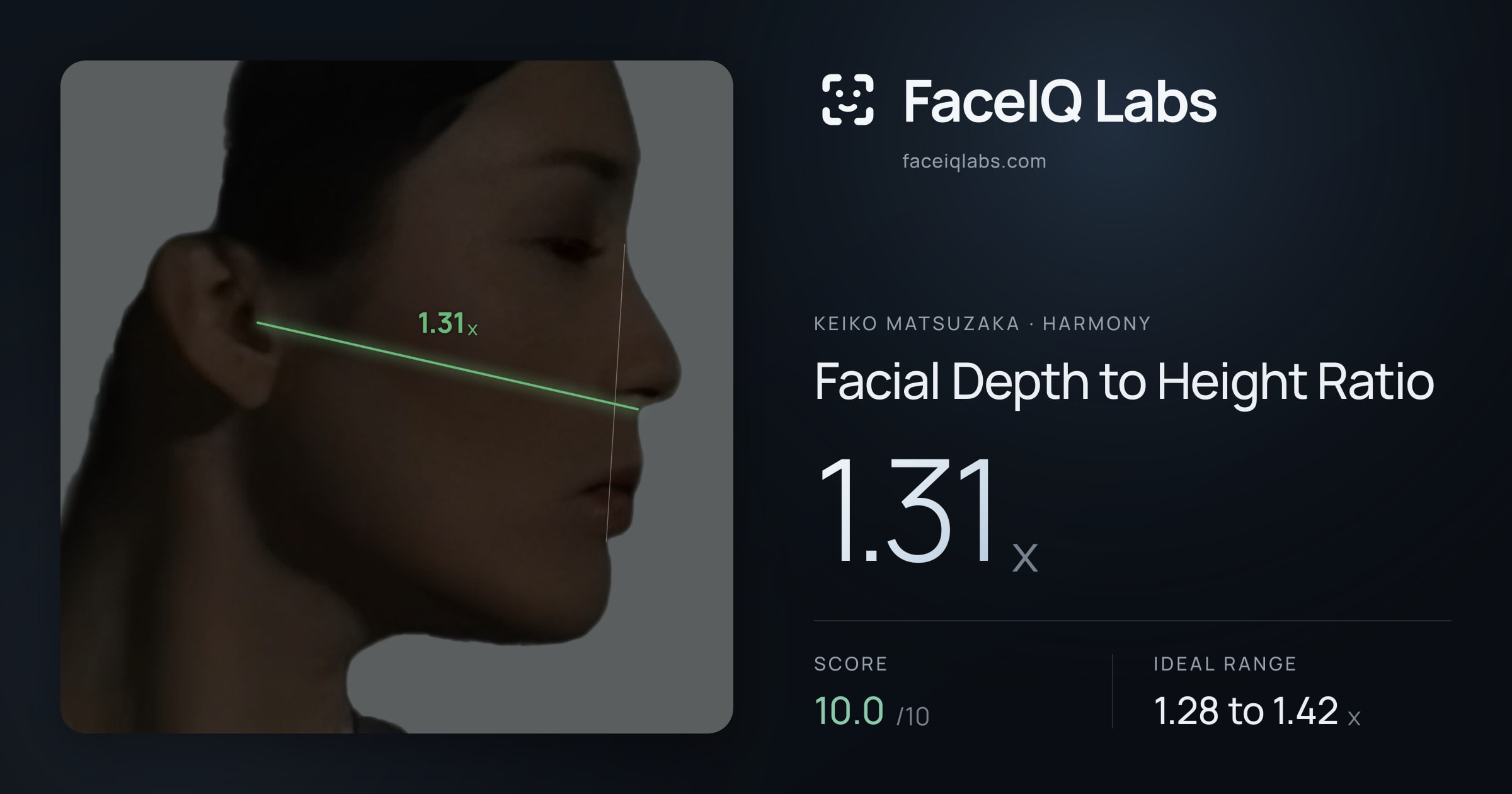
Task: Click the FaceIQ Labs face-scan logo icon
Action: (848, 100)
